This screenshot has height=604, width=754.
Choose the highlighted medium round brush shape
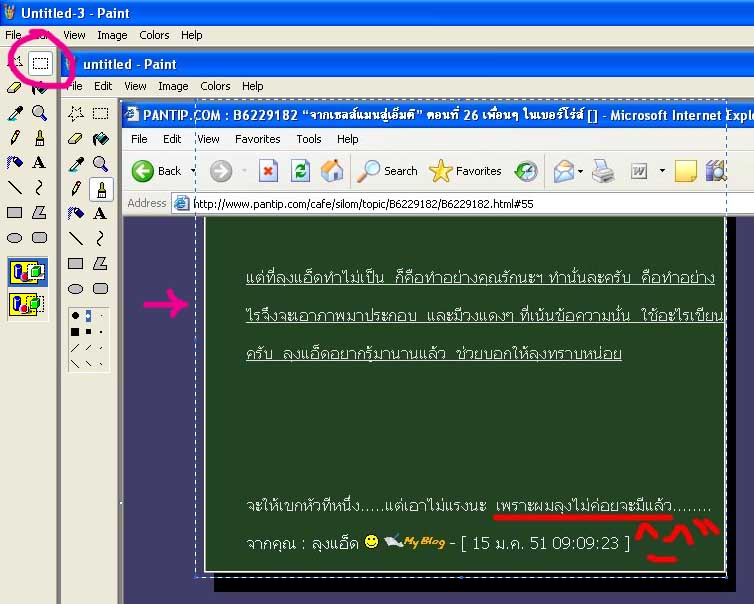88,316
